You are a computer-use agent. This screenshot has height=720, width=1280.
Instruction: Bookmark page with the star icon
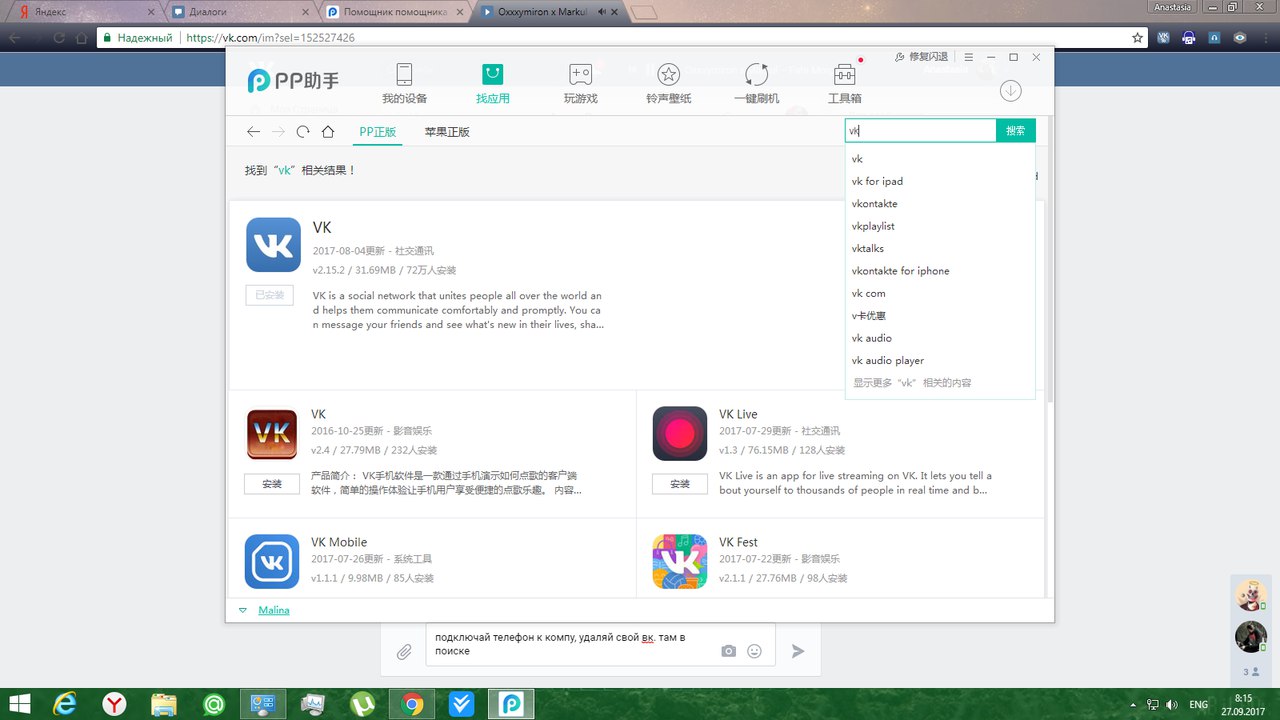click(1137, 38)
